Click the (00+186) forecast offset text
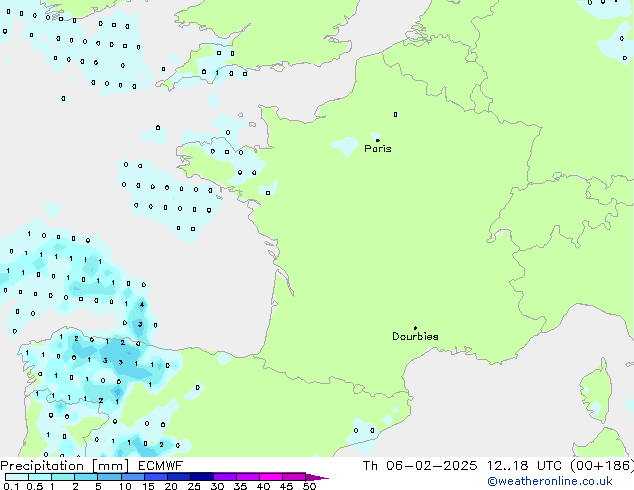This screenshot has height=490, width=634. point(602,466)
